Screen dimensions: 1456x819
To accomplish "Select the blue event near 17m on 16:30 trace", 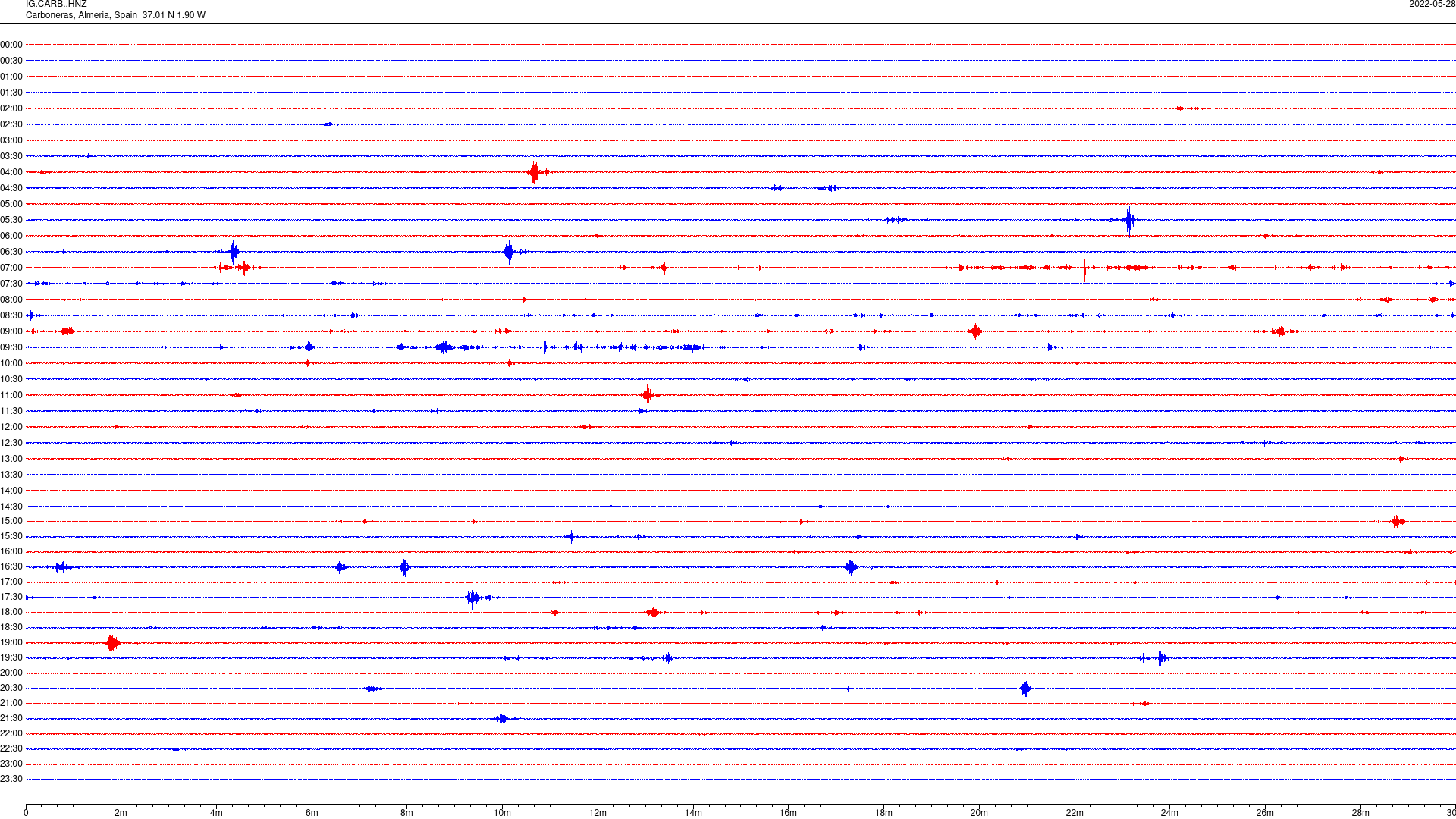I will [x=851, y=566].
